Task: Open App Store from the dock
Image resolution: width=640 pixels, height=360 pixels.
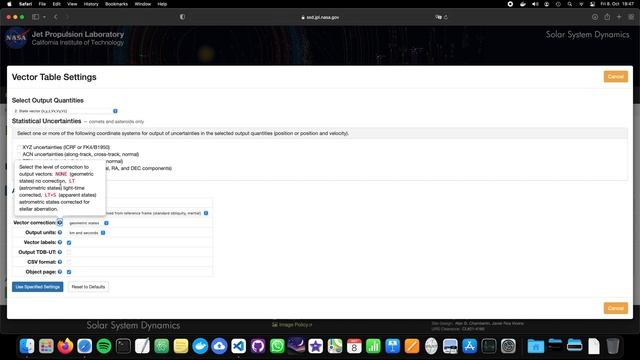Action: 469,346
